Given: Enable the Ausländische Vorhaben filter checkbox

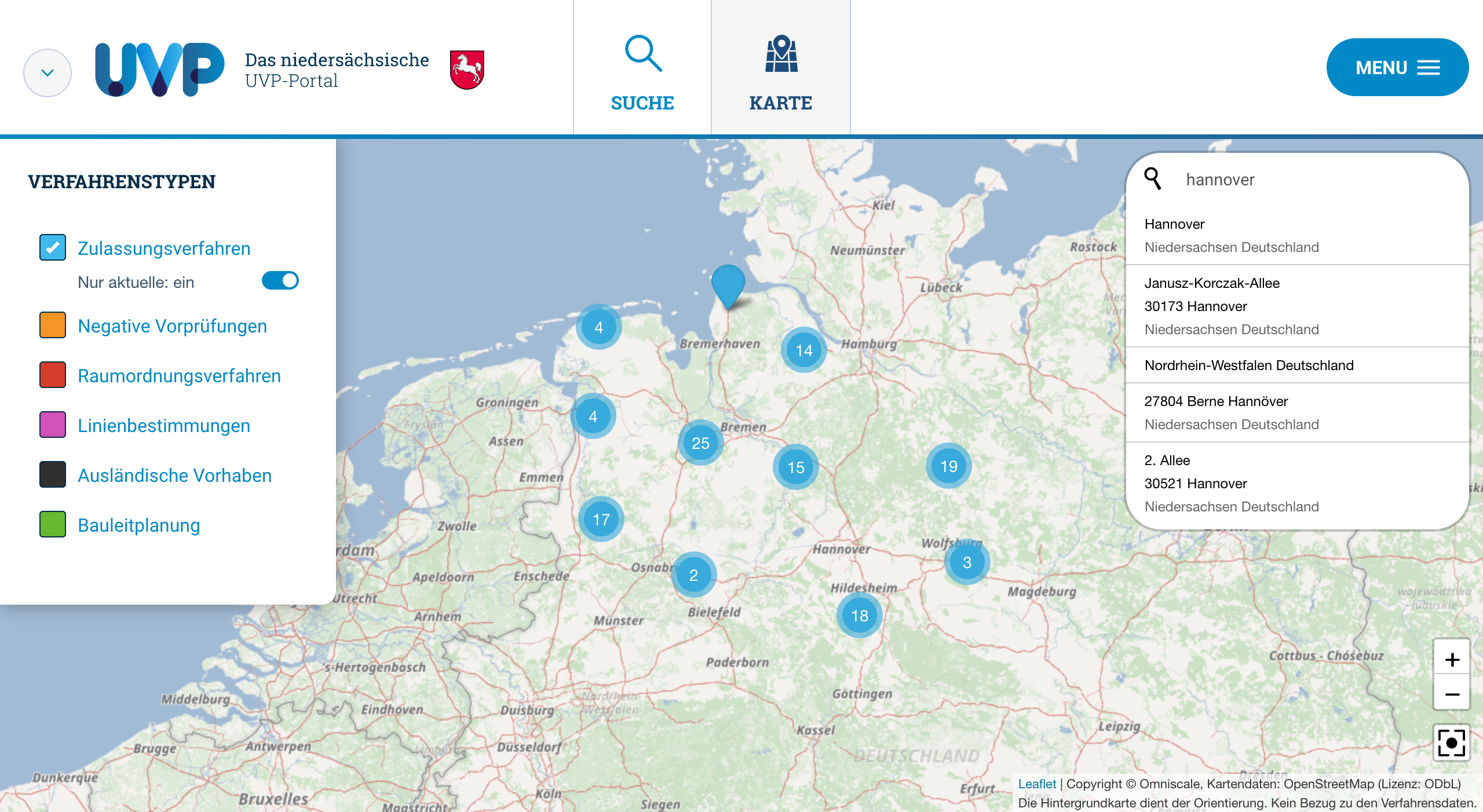Looking at the screenshot, I should (x=52, y=474).
